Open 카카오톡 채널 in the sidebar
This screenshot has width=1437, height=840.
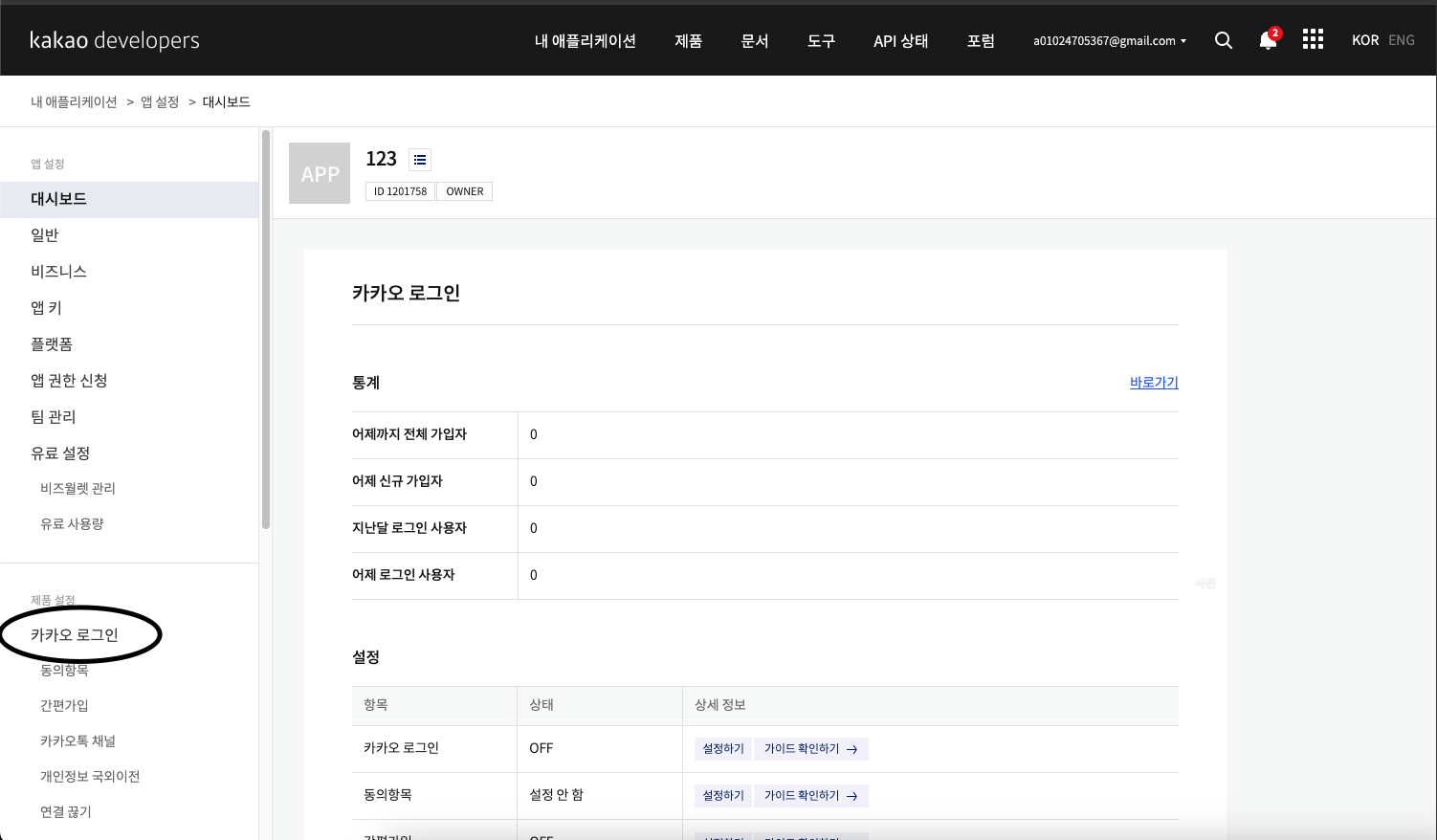pyautogui.click(x=77, y=741)
